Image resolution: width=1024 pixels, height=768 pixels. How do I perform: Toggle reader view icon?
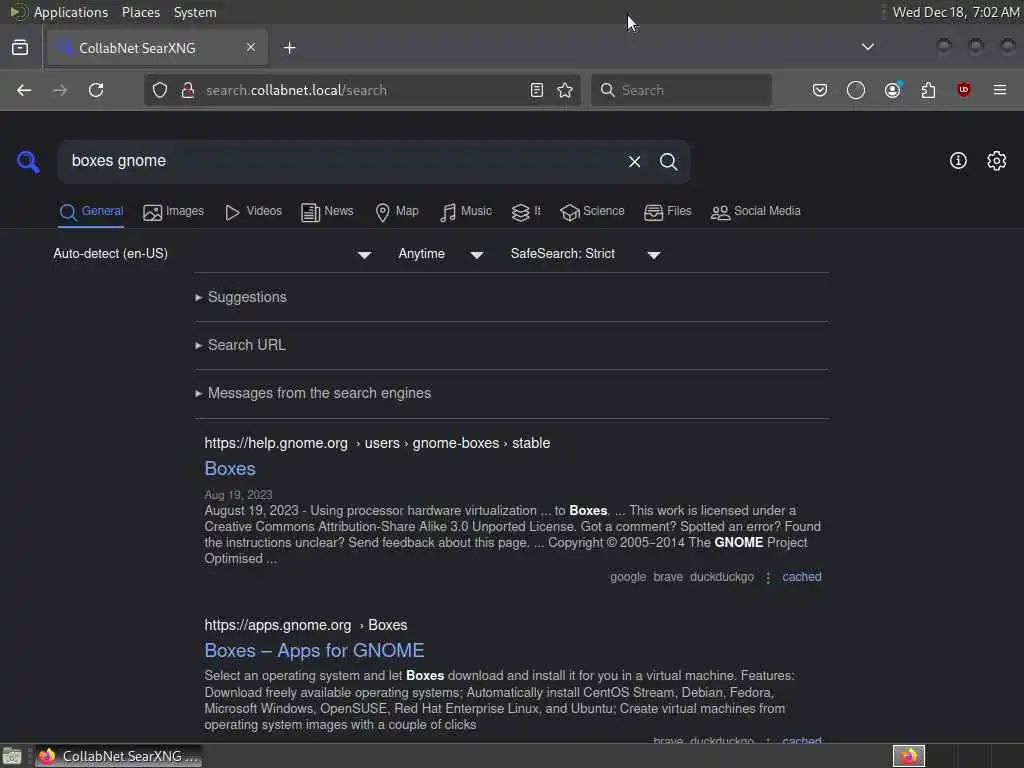click(x=537, y=90)
